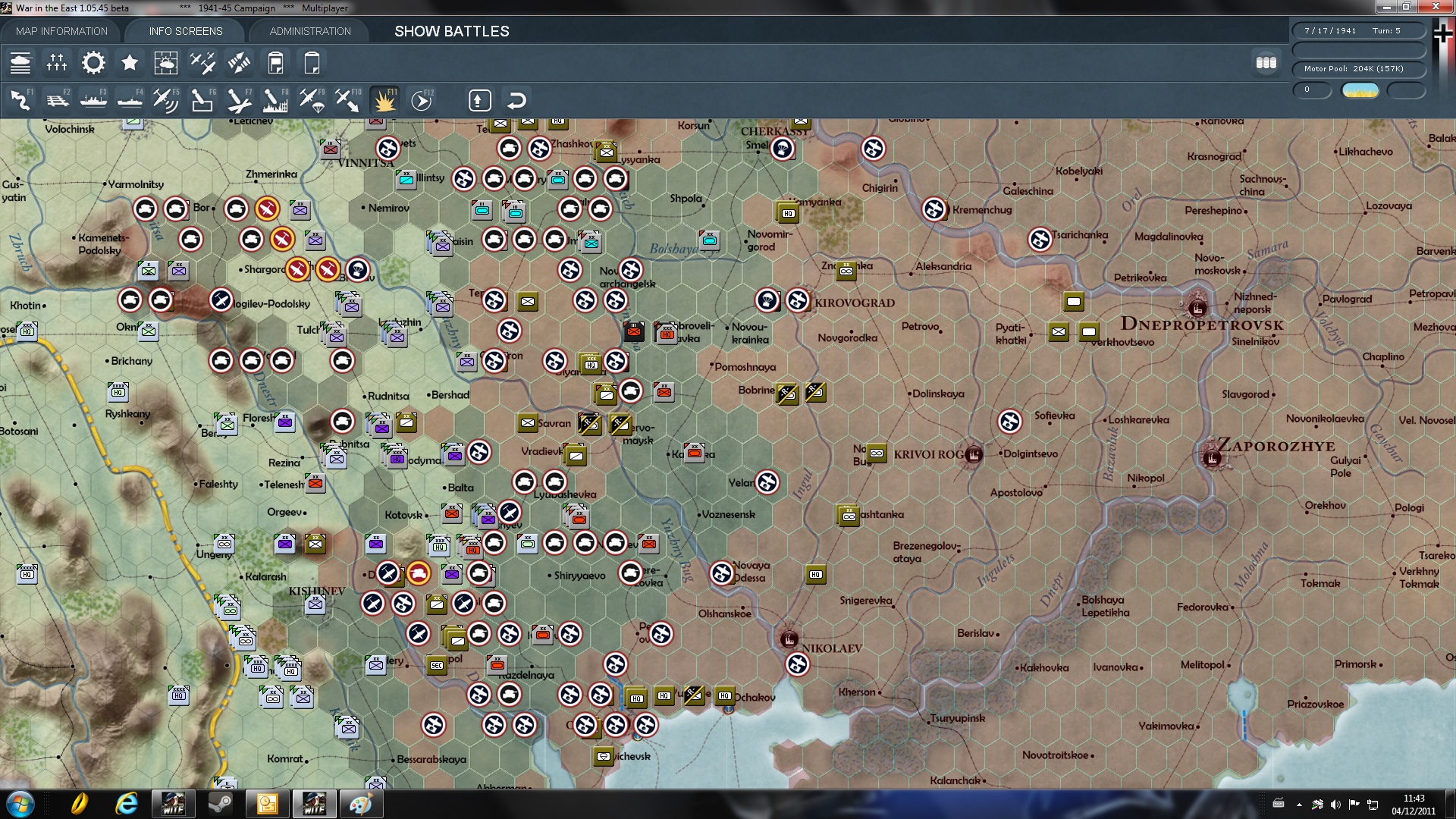Open the blank logistics report clipboard icon

[x=312, y=63]
